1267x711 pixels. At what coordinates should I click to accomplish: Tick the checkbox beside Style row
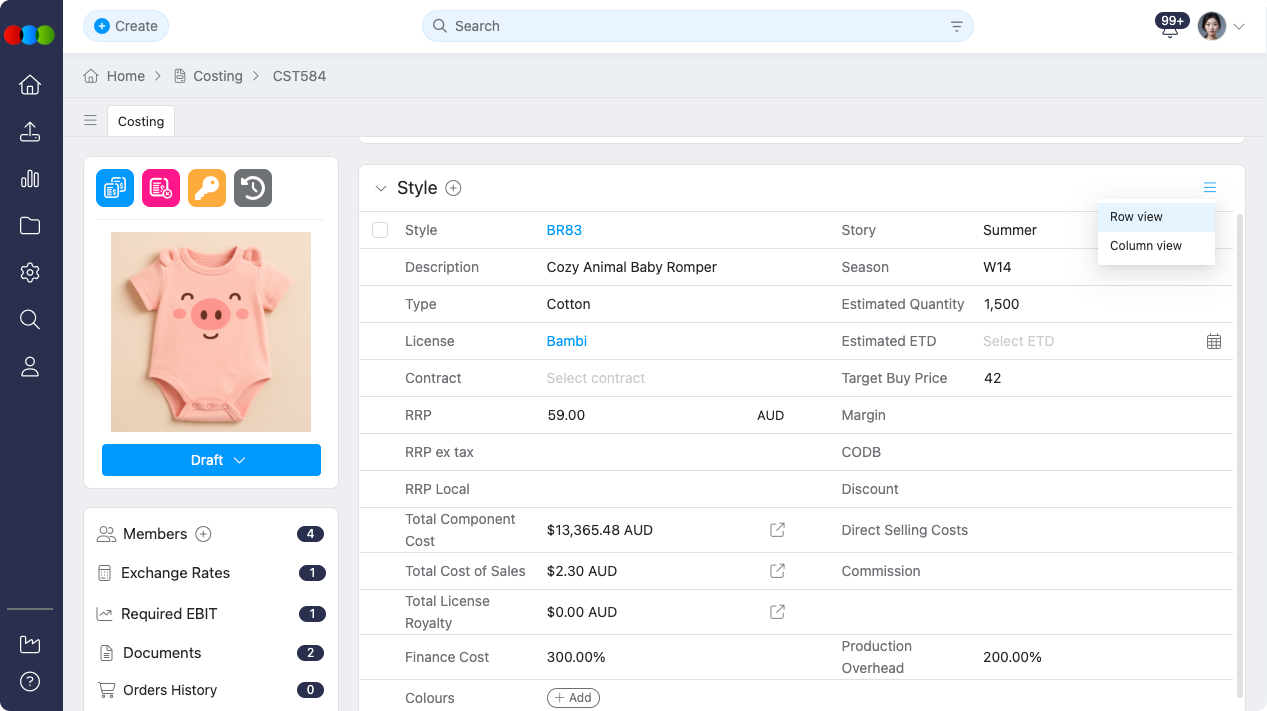(x=380, y=230)
